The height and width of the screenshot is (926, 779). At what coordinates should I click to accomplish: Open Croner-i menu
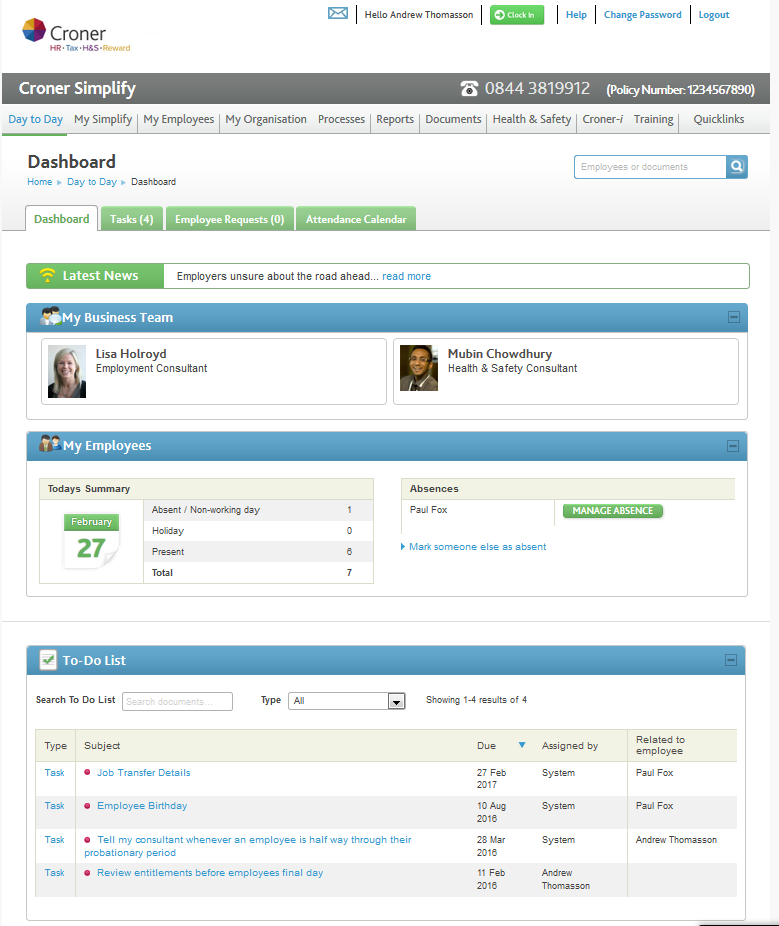[x=602, y=119]
